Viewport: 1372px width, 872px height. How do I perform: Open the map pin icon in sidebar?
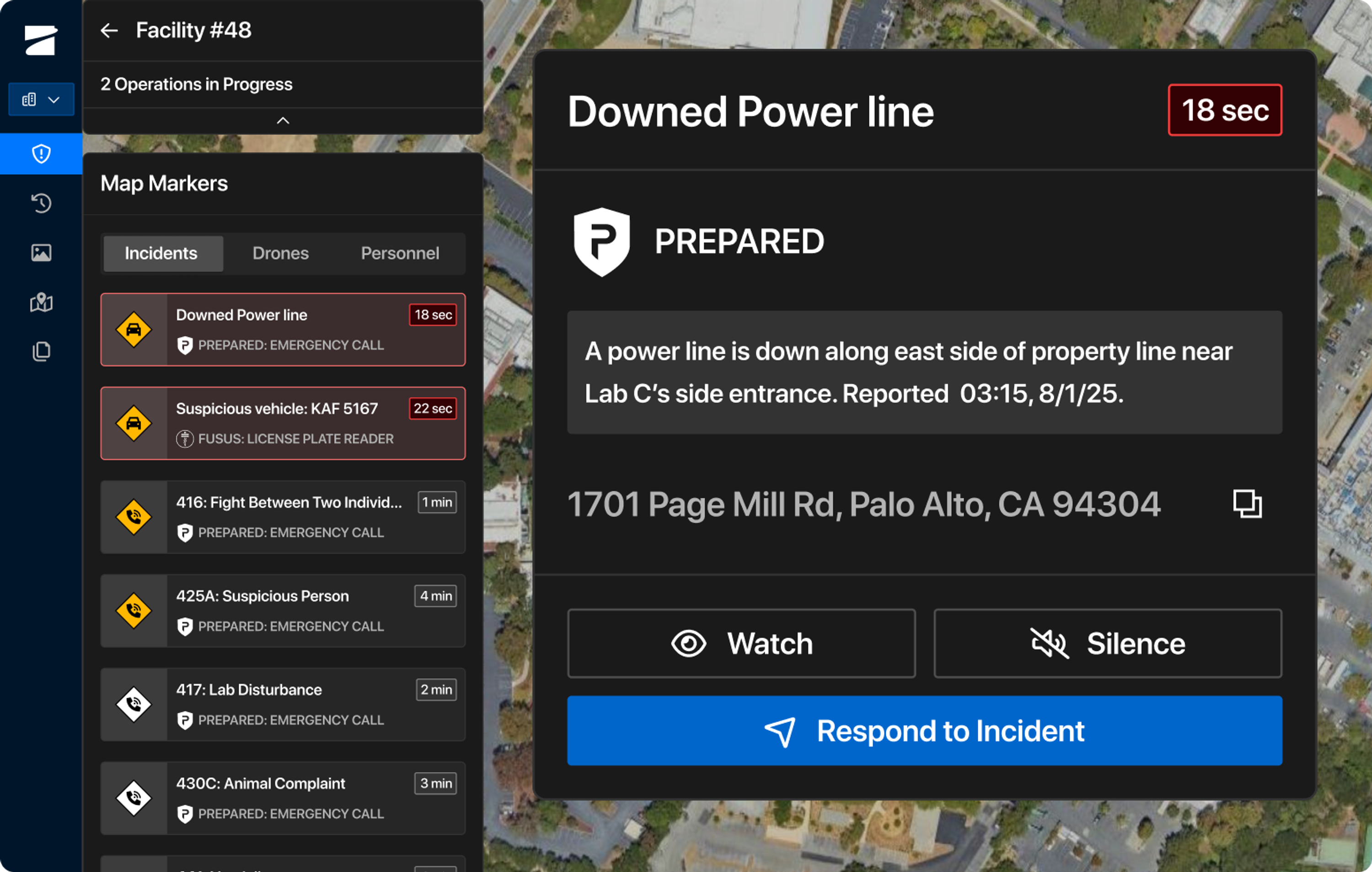[x=41, y=302]
